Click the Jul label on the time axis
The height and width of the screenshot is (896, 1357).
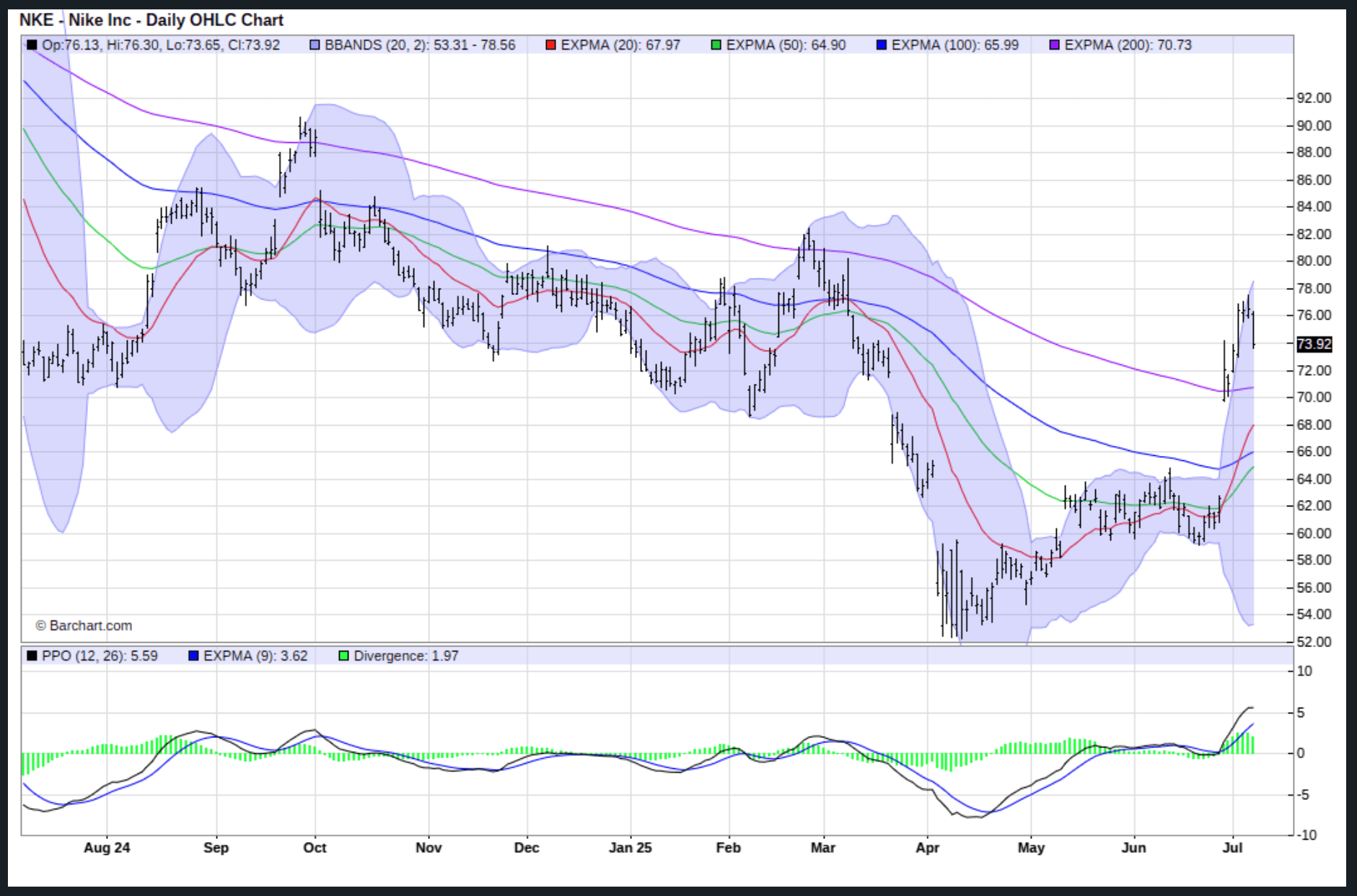coord(1232,848)
